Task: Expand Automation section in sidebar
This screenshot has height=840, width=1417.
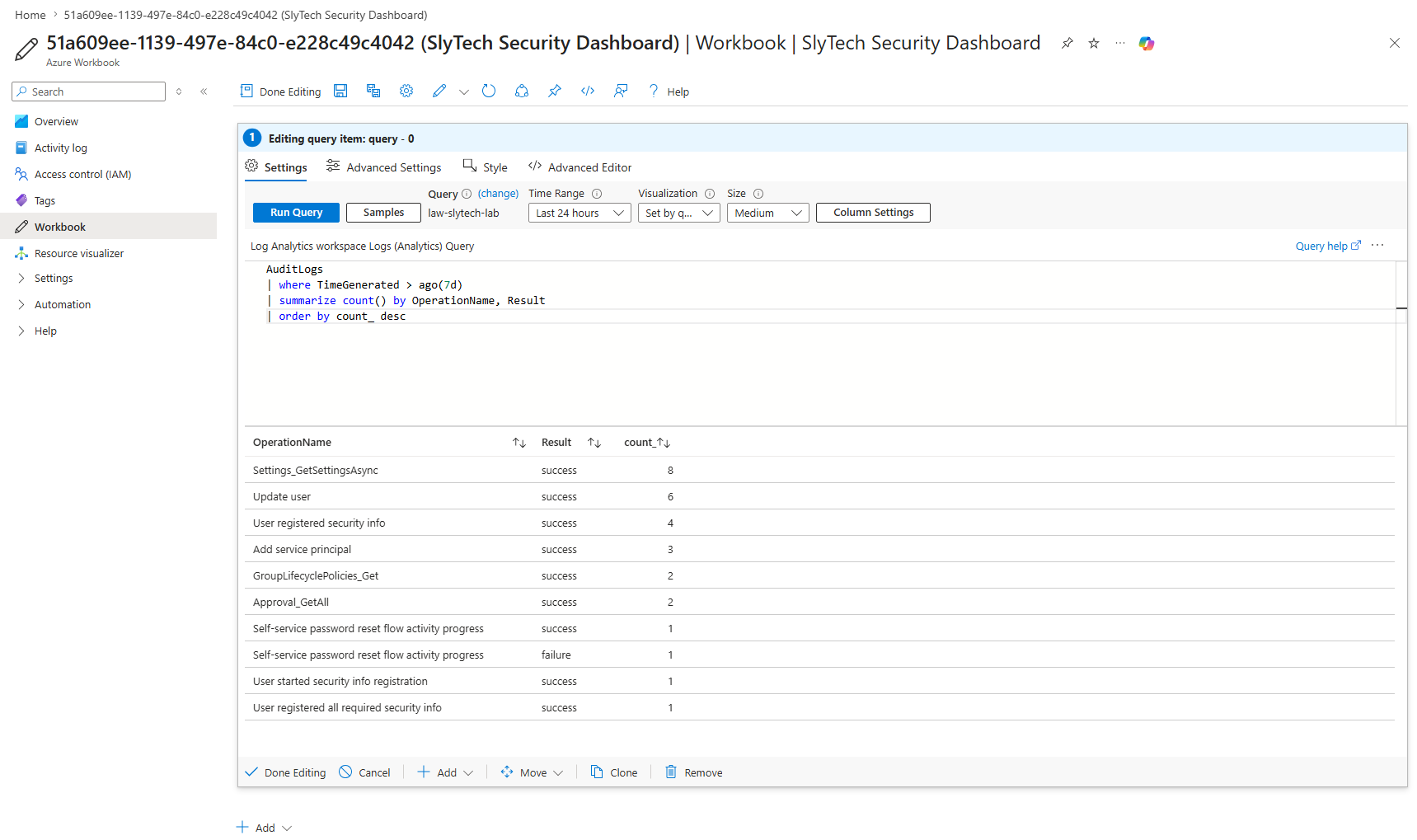Action: pos(62,304)
